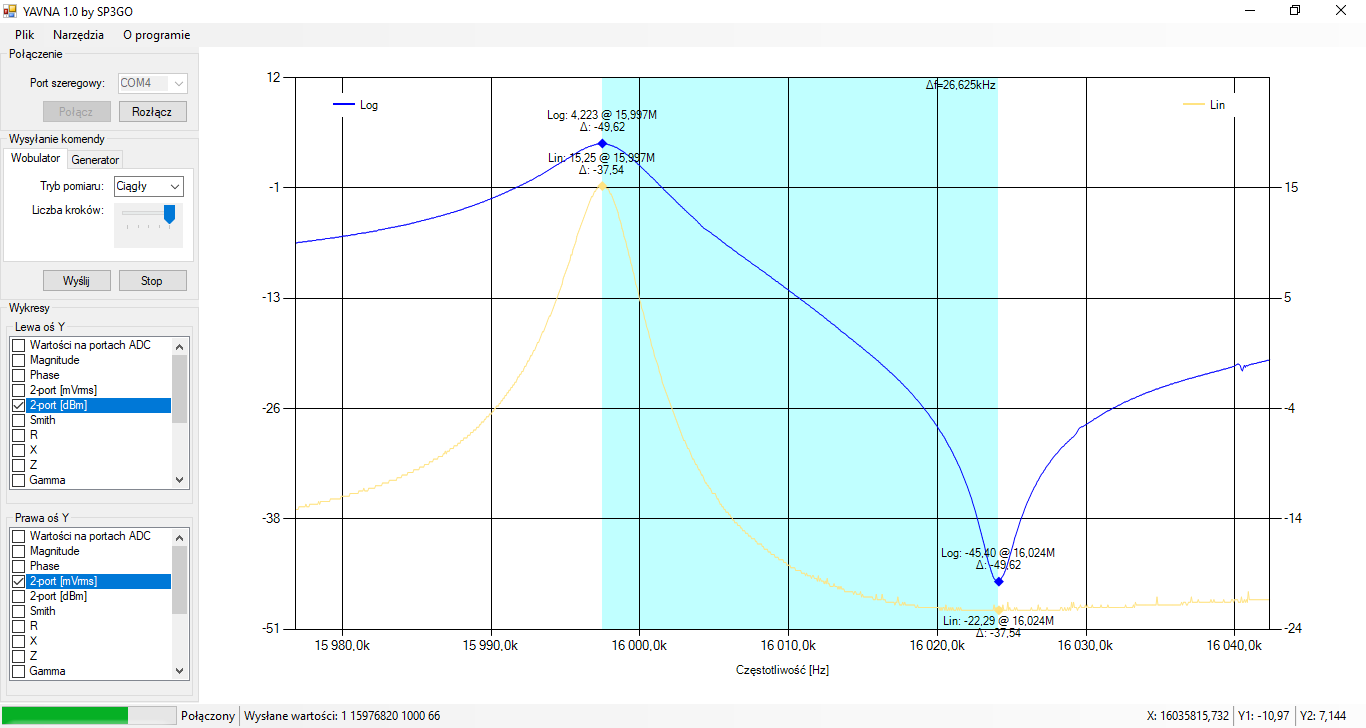This screenshot has width=1366, height=728.
Task: Click the YAVNA app icon in title bar
Action: [10, 10]
